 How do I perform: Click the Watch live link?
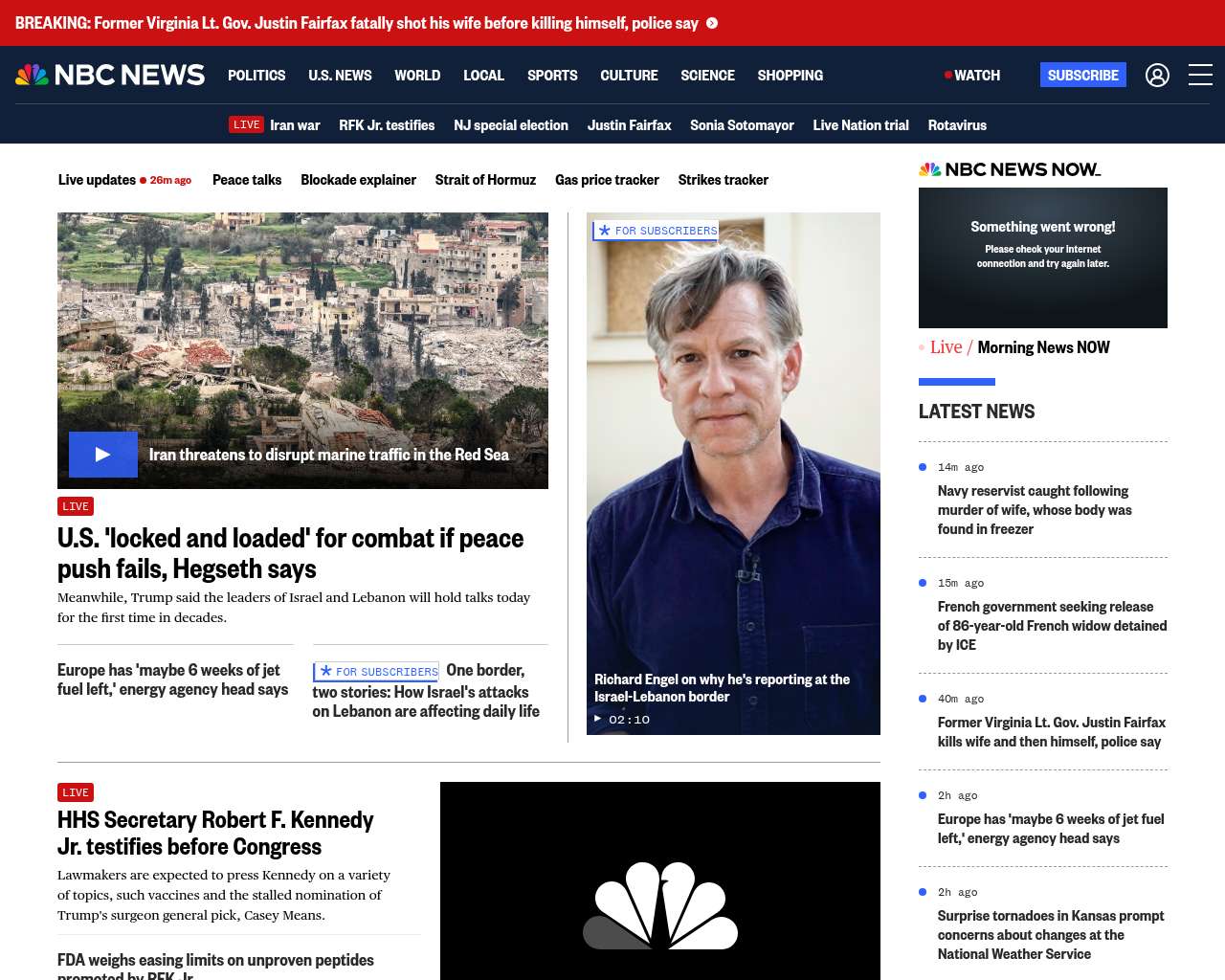(972, 75)
